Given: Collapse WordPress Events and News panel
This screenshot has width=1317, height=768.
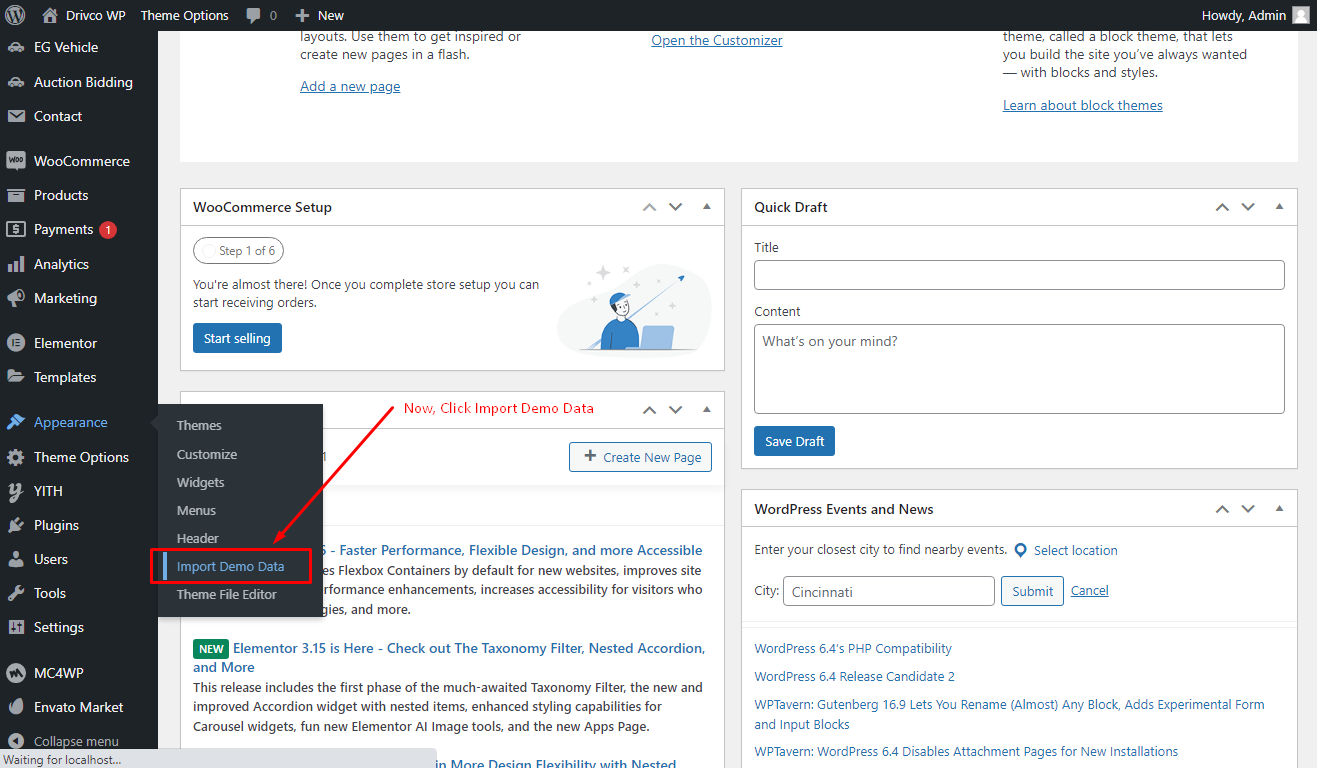Looking at the screenshot, I should point(1279,509).
